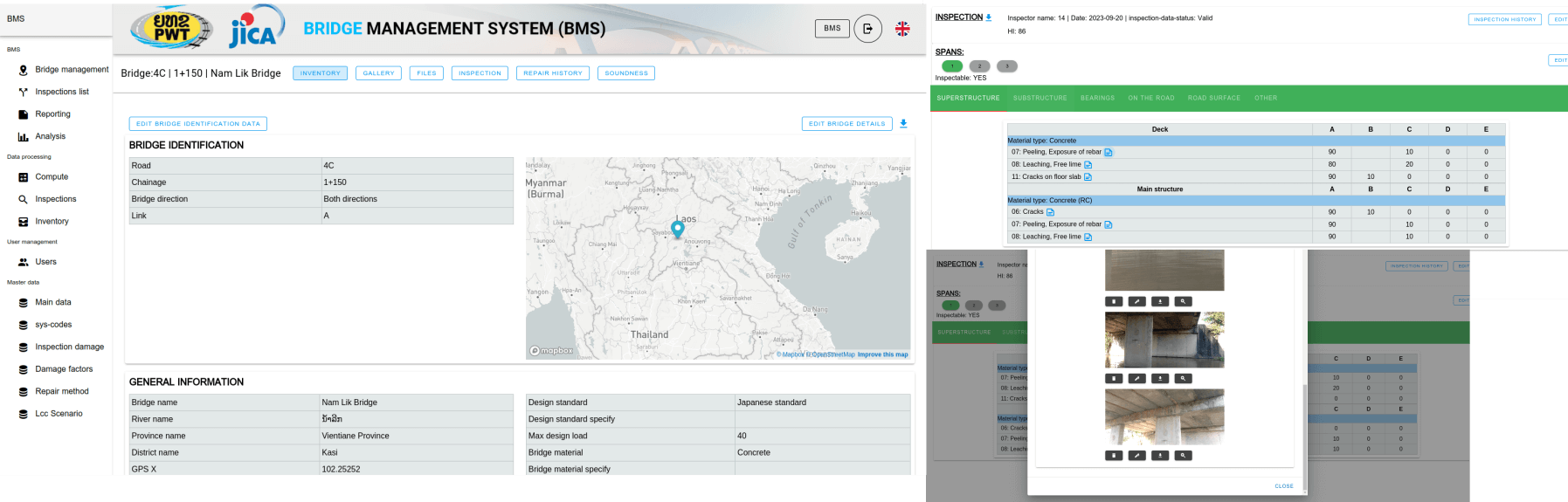
Task: Download inspection via arrow beside INSPECTION heading
Action: 988,17
